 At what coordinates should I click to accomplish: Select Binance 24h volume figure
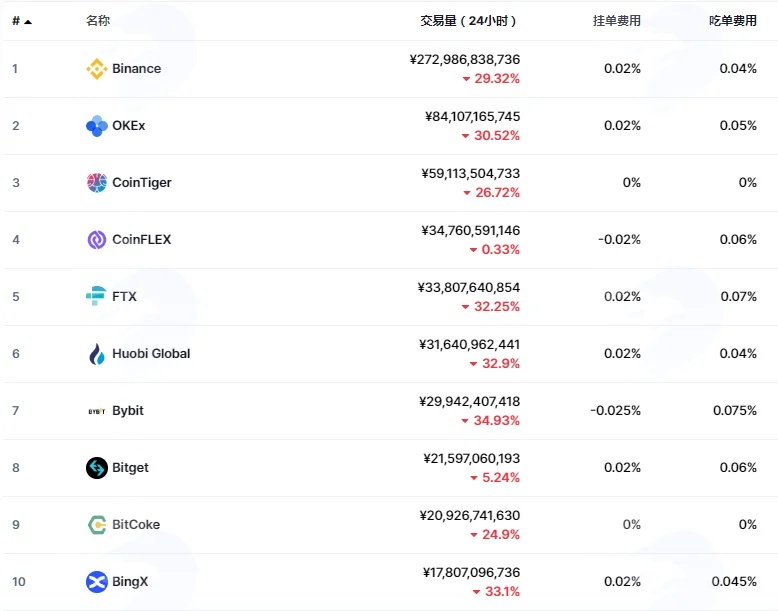pos(465,60)
